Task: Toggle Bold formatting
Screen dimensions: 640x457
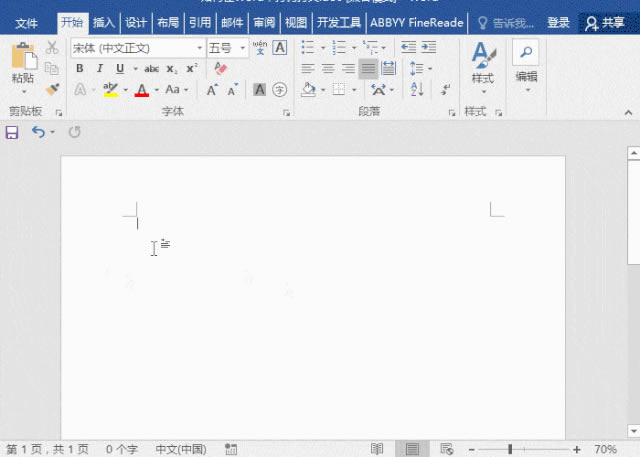Action: (80, 69)
